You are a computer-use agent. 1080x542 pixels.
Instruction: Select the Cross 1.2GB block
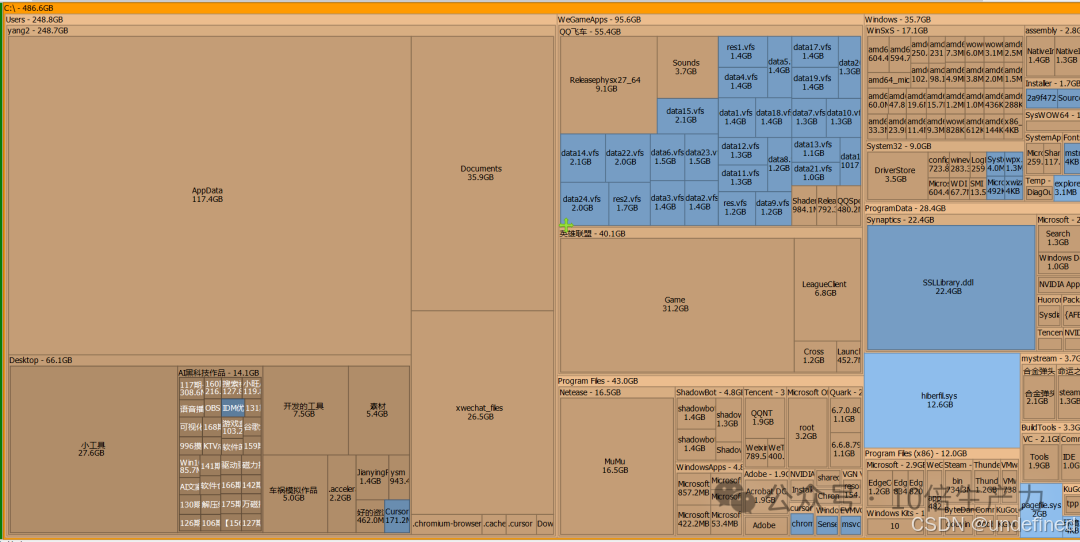(x=814, y=356)
